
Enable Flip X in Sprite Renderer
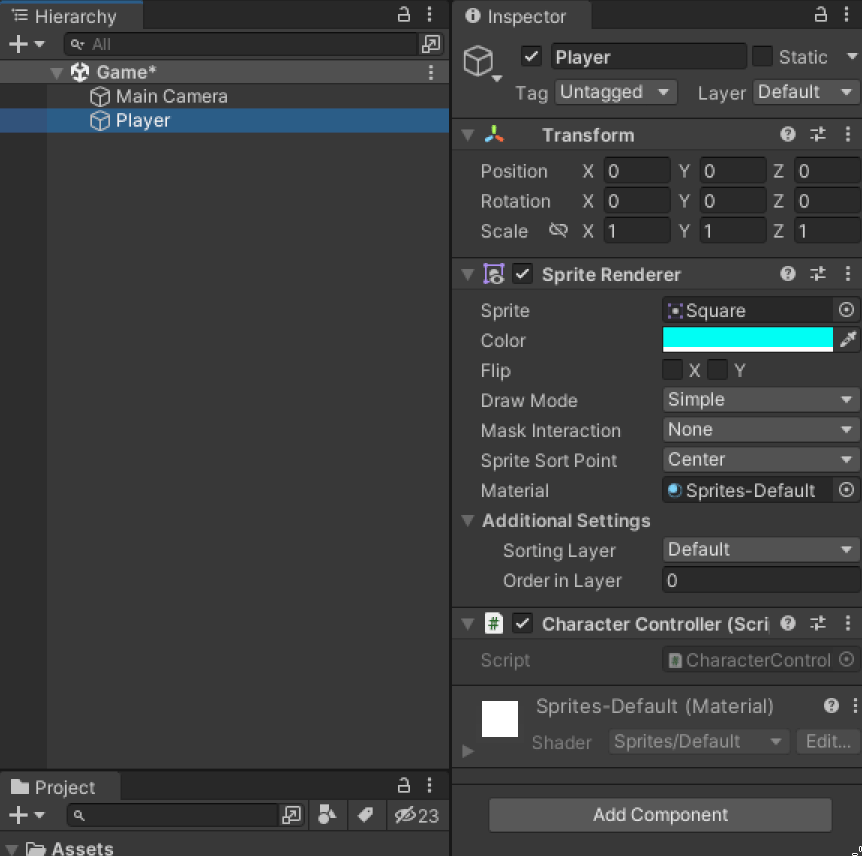[672, 370]
